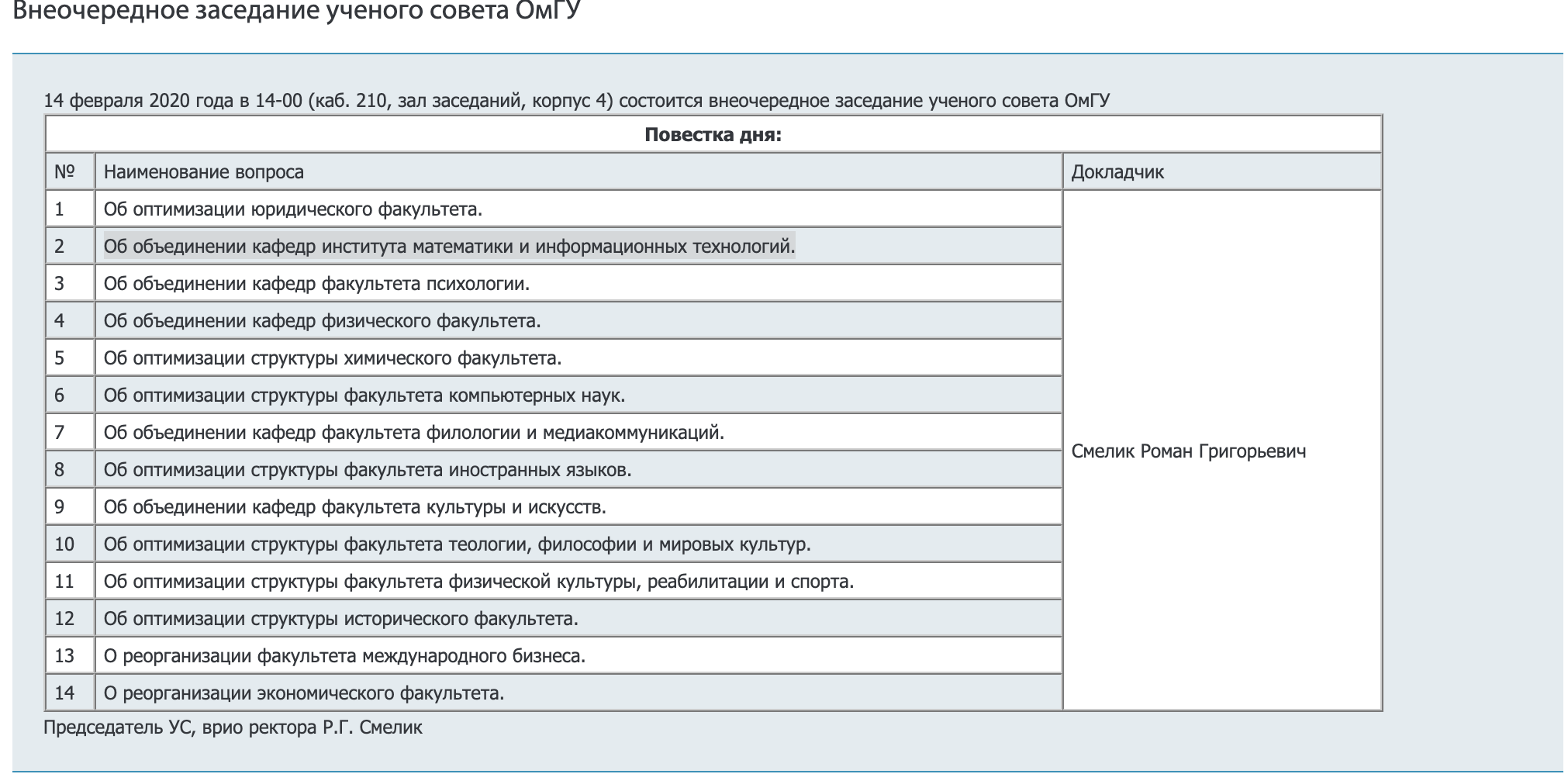Select row about факультета компьютерных наук
Viewport: 1568px width, 774px height.
tap(579, 395)
